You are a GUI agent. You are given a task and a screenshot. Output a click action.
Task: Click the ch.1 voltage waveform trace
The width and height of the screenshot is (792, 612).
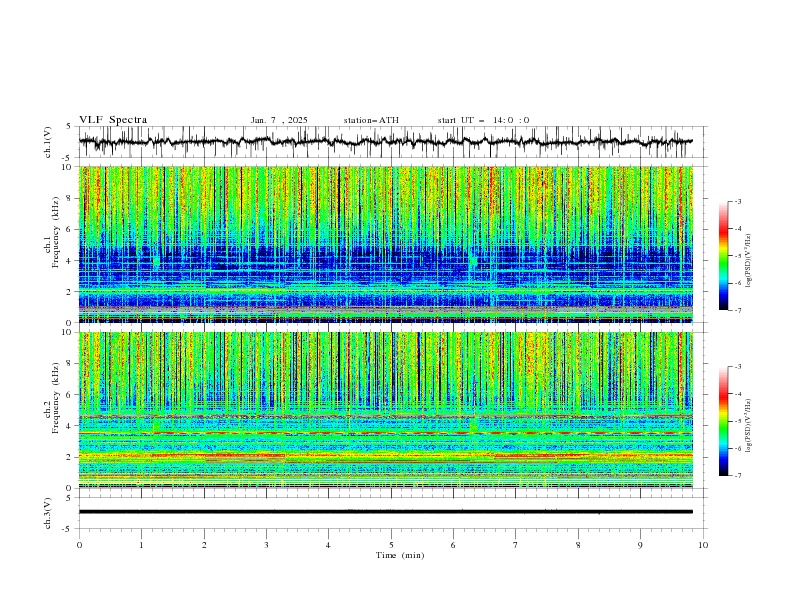[x=386, y=142]
